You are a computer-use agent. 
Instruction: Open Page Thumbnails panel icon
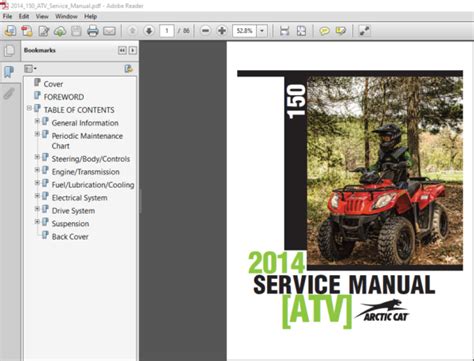tap(9, 51)
